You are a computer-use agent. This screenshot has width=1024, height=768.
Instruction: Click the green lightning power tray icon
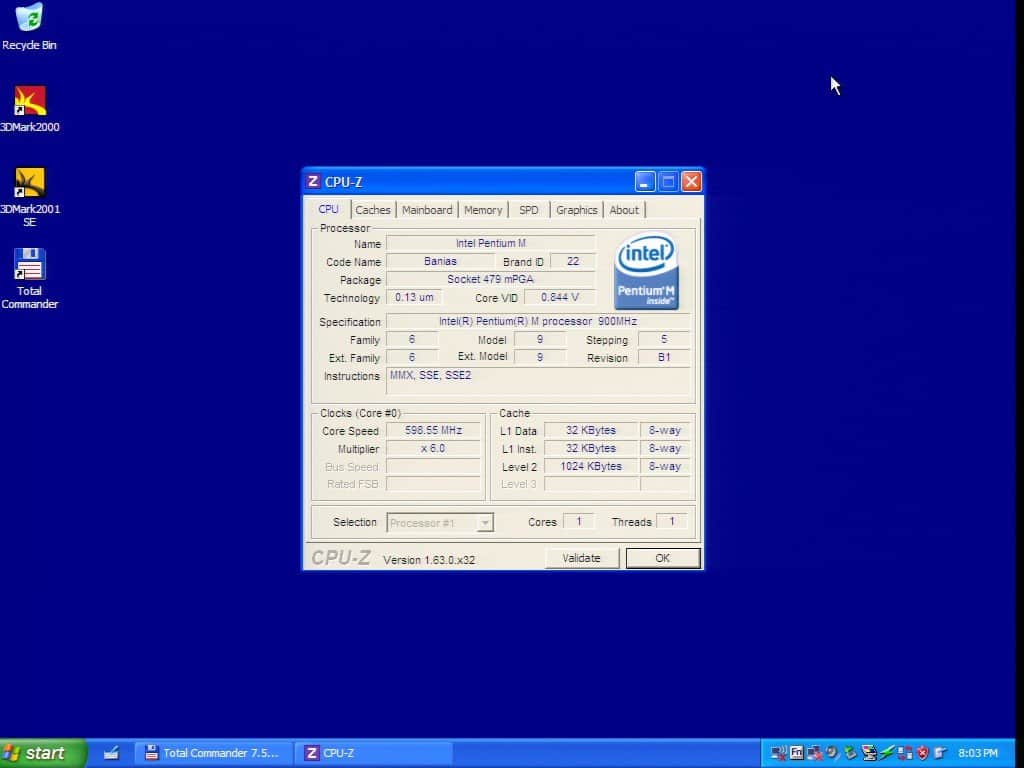coord(887,753)
